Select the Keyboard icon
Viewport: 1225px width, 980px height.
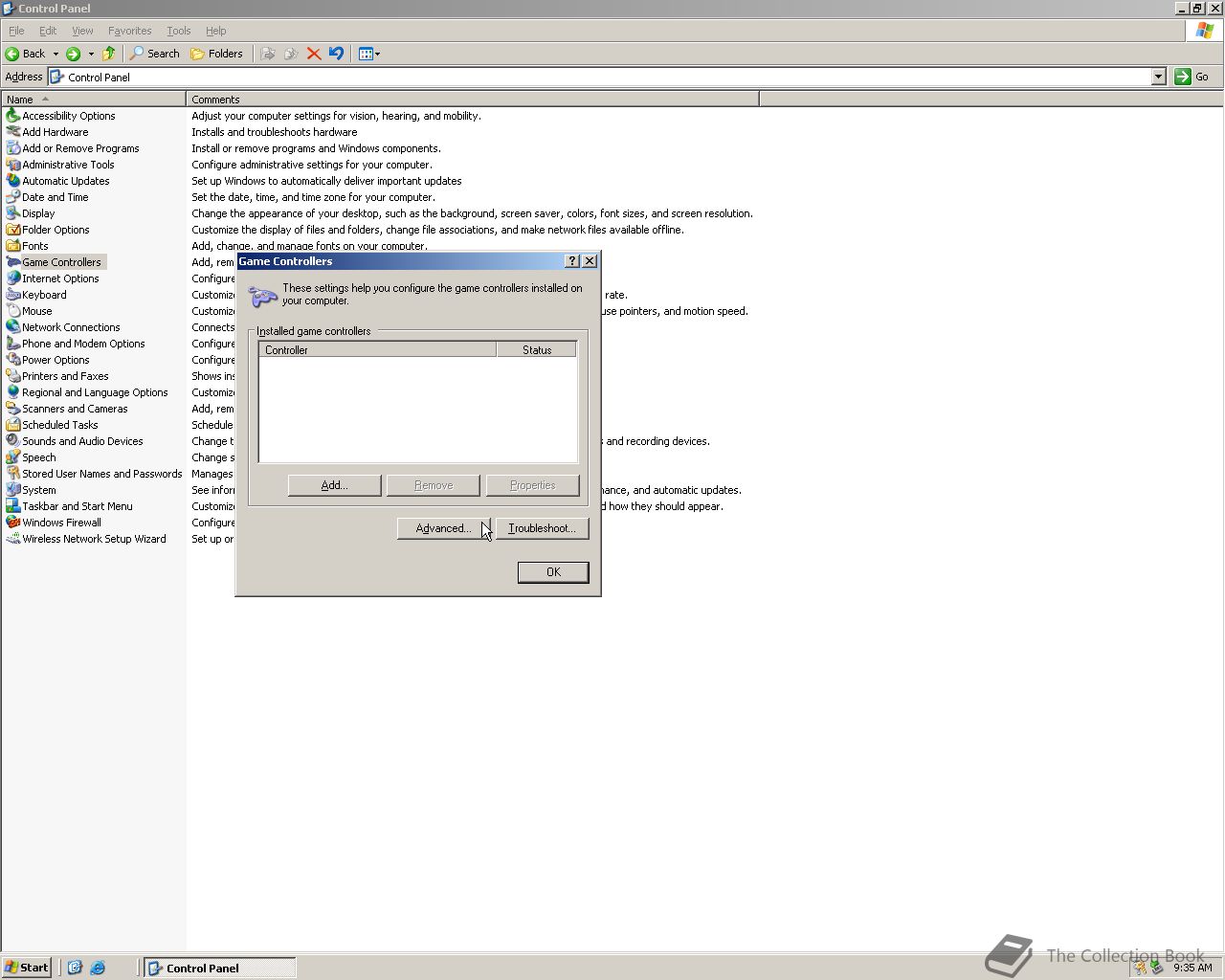point(12,295)
